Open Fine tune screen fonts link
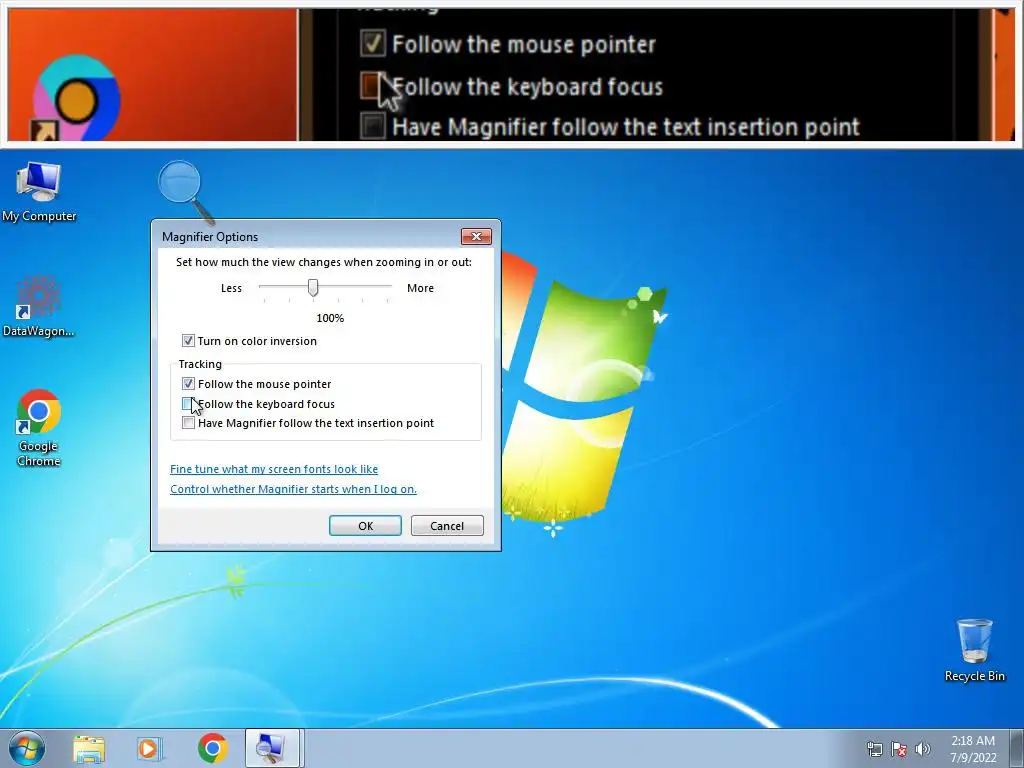This screenshot has height=768, width=1024. point(274,469)
